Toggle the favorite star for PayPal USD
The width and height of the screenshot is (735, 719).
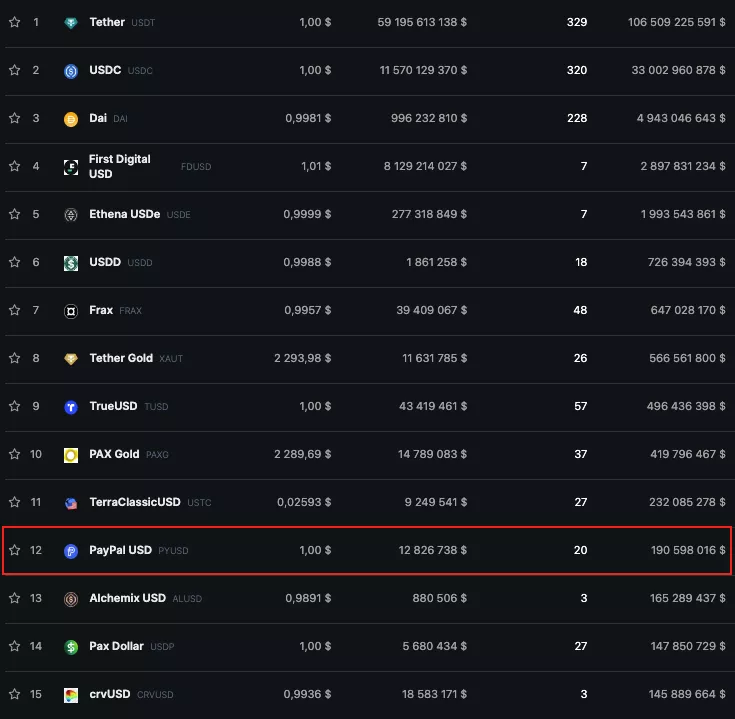click(x=14, y=550)
